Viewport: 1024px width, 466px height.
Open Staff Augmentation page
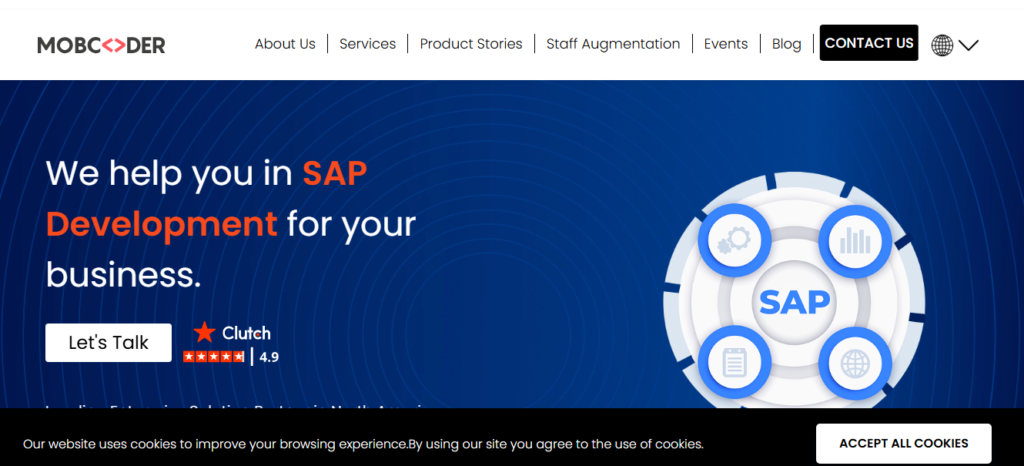coord(613,44)
